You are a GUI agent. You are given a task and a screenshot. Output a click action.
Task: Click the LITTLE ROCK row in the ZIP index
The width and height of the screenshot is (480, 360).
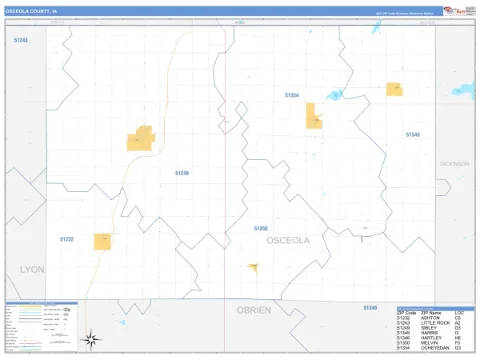[x=430, y=323]
